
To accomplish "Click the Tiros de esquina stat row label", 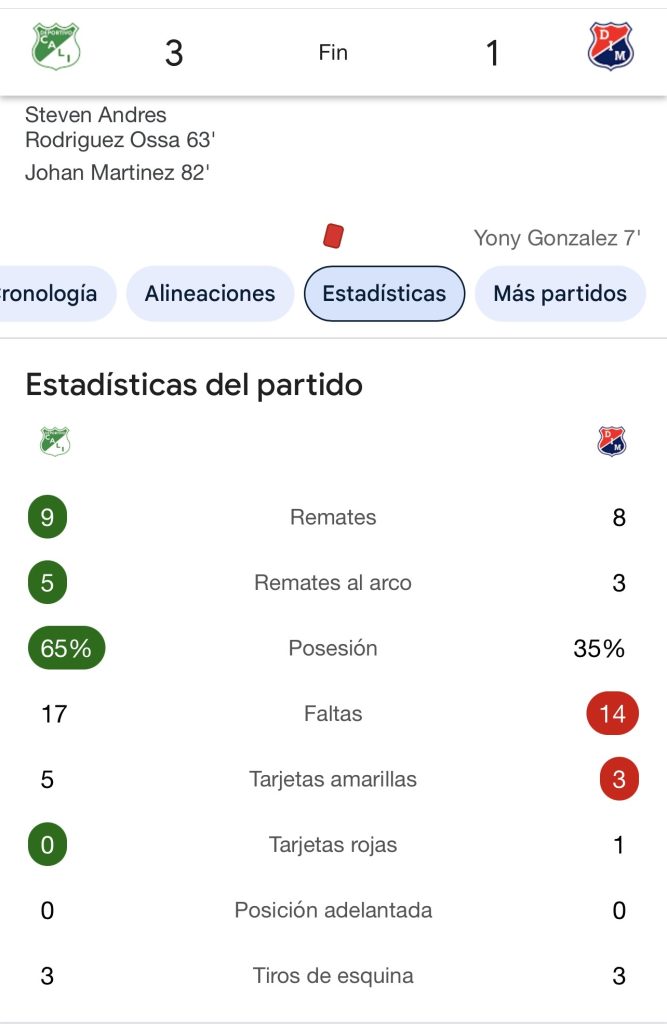I will [x=333, y=976].
